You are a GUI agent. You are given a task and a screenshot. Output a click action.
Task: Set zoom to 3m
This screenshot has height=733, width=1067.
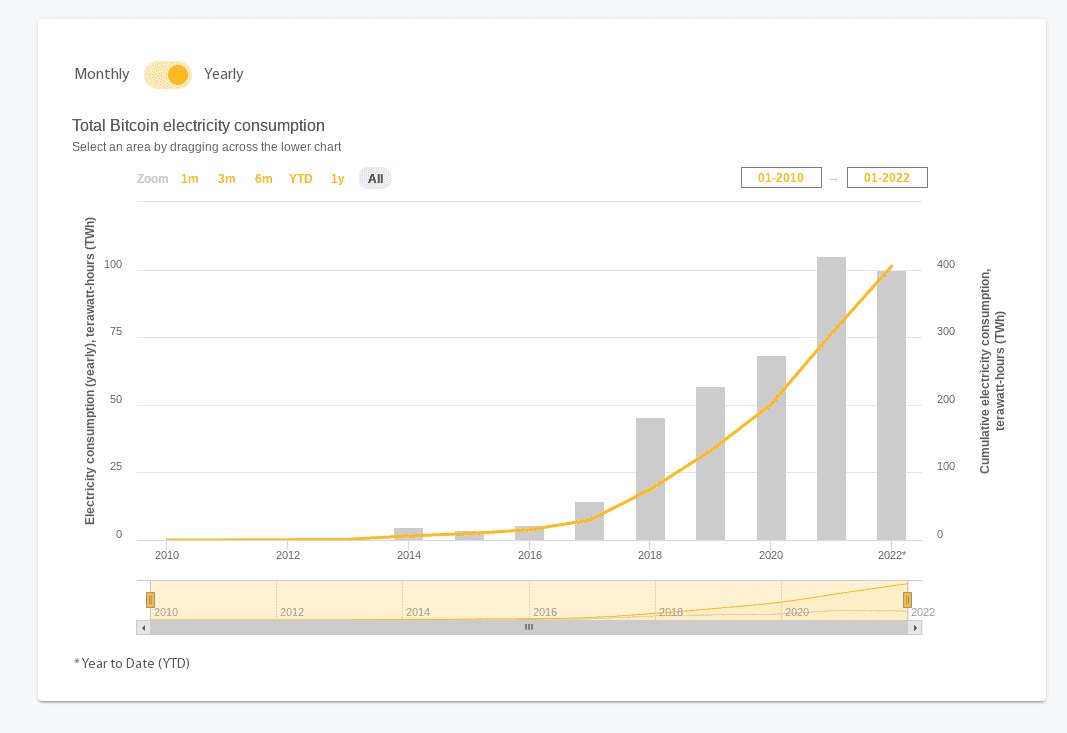point(227,179)
